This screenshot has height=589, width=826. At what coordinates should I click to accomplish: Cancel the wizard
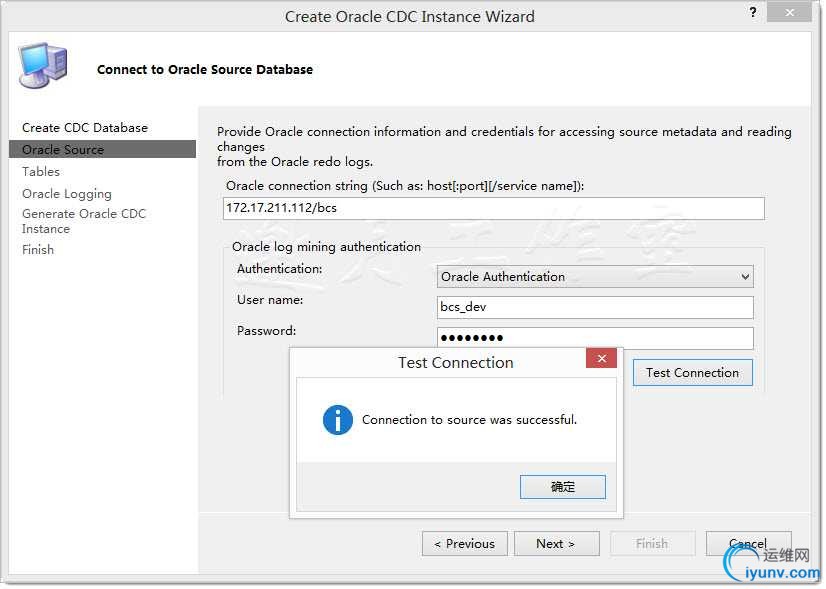click(x=749, y=544)
